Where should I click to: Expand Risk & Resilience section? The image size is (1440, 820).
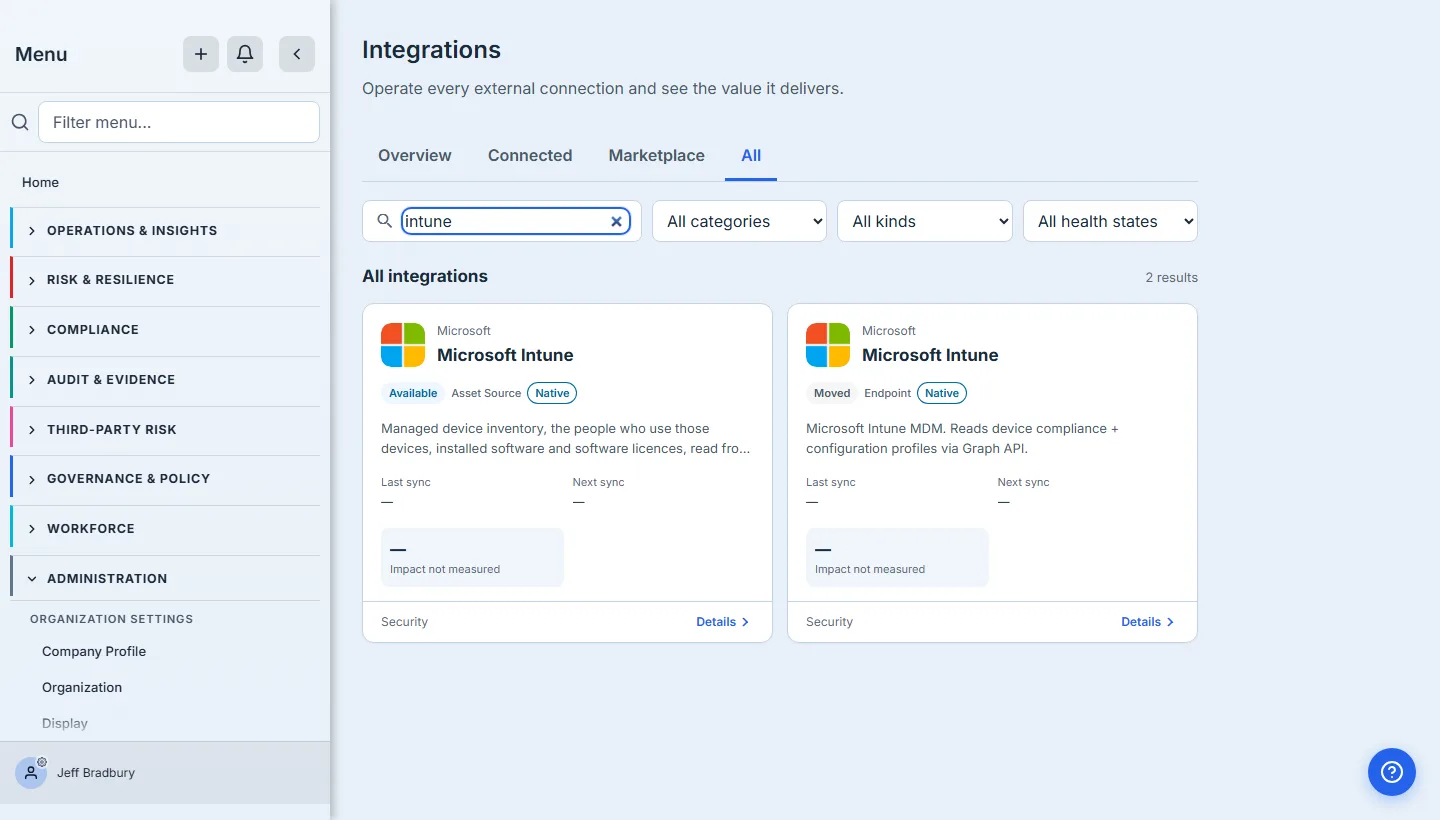165,280
